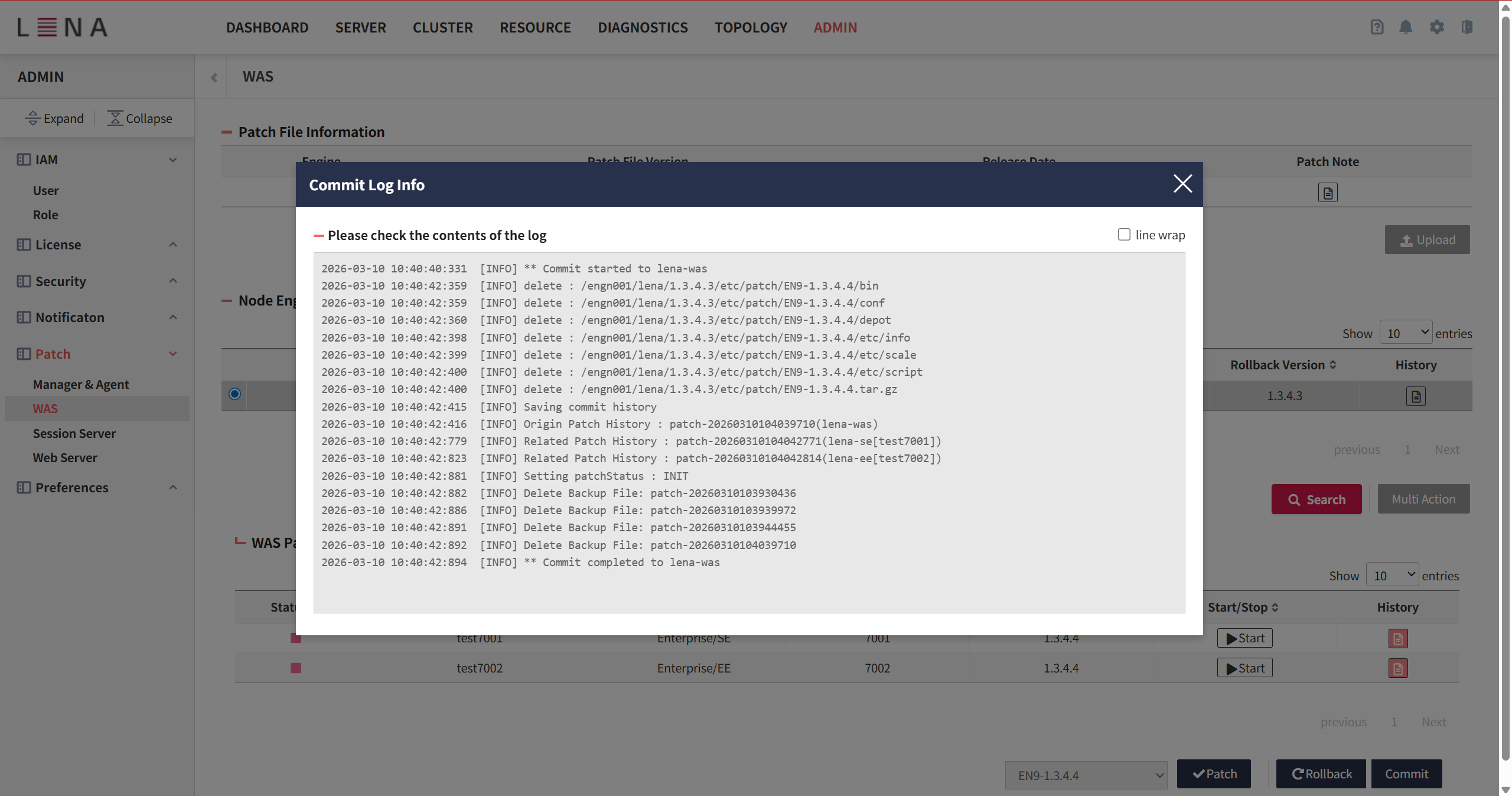Viewport: 1512px width, 796px height.
Task: Open the notifications bell icon
Action: (1406, 27)
